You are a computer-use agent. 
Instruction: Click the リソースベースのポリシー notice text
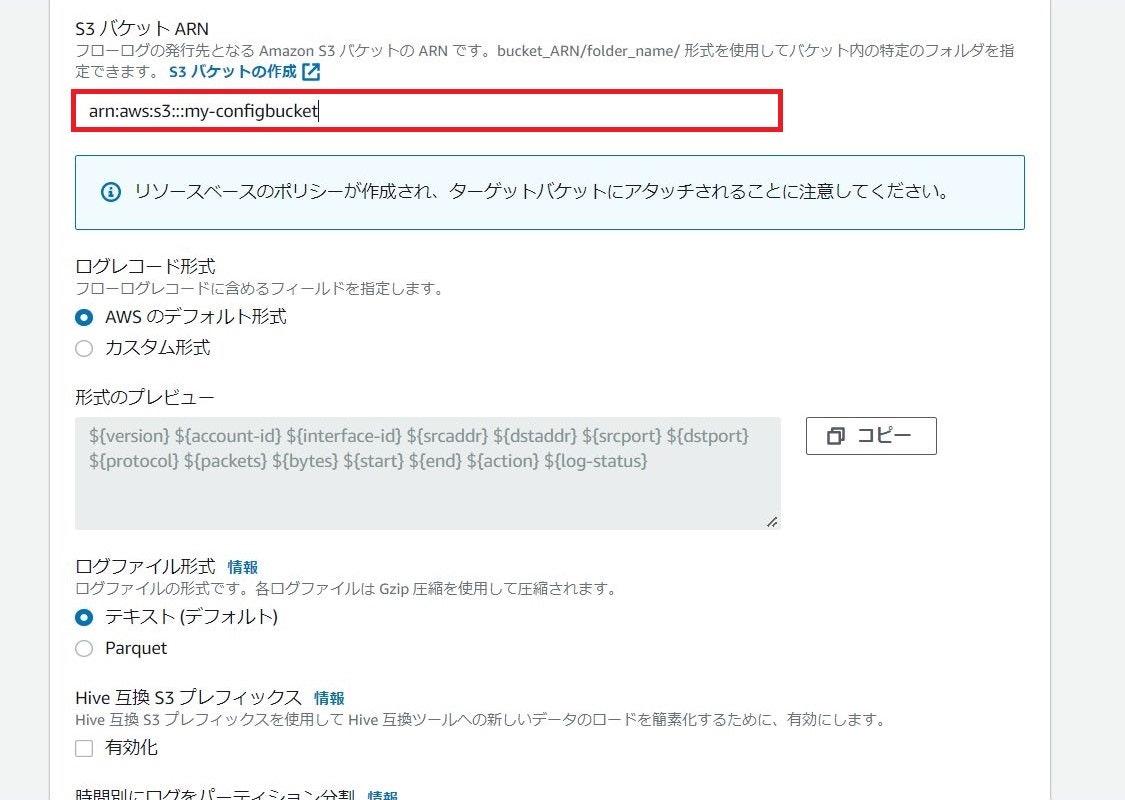542,192
